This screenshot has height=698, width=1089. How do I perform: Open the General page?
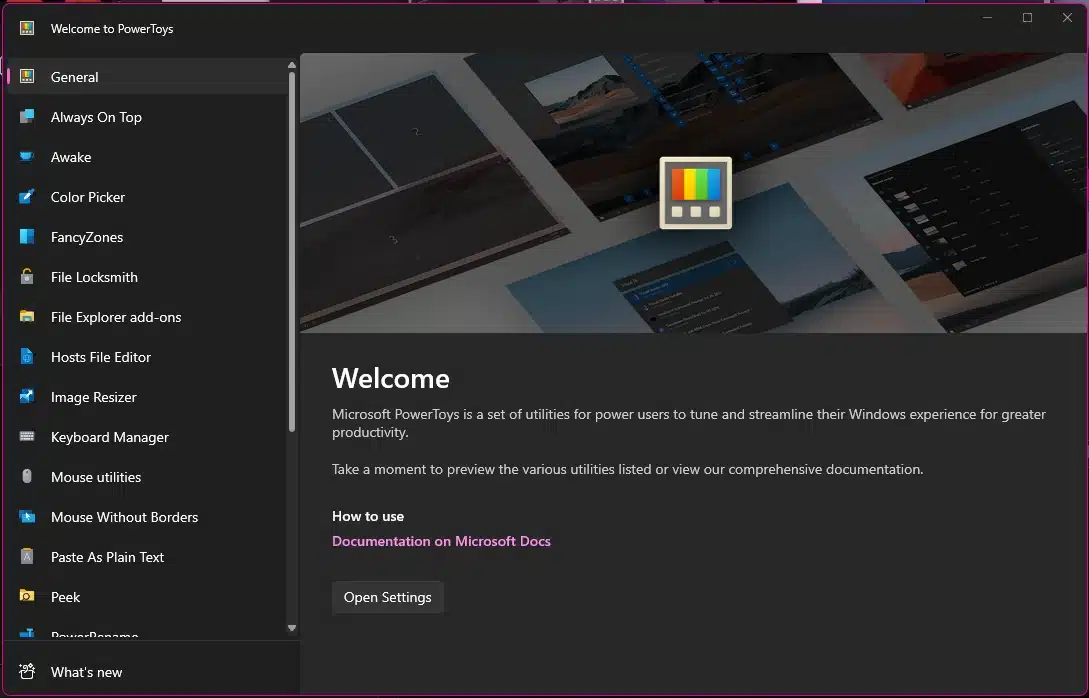(x=75, y=77)
